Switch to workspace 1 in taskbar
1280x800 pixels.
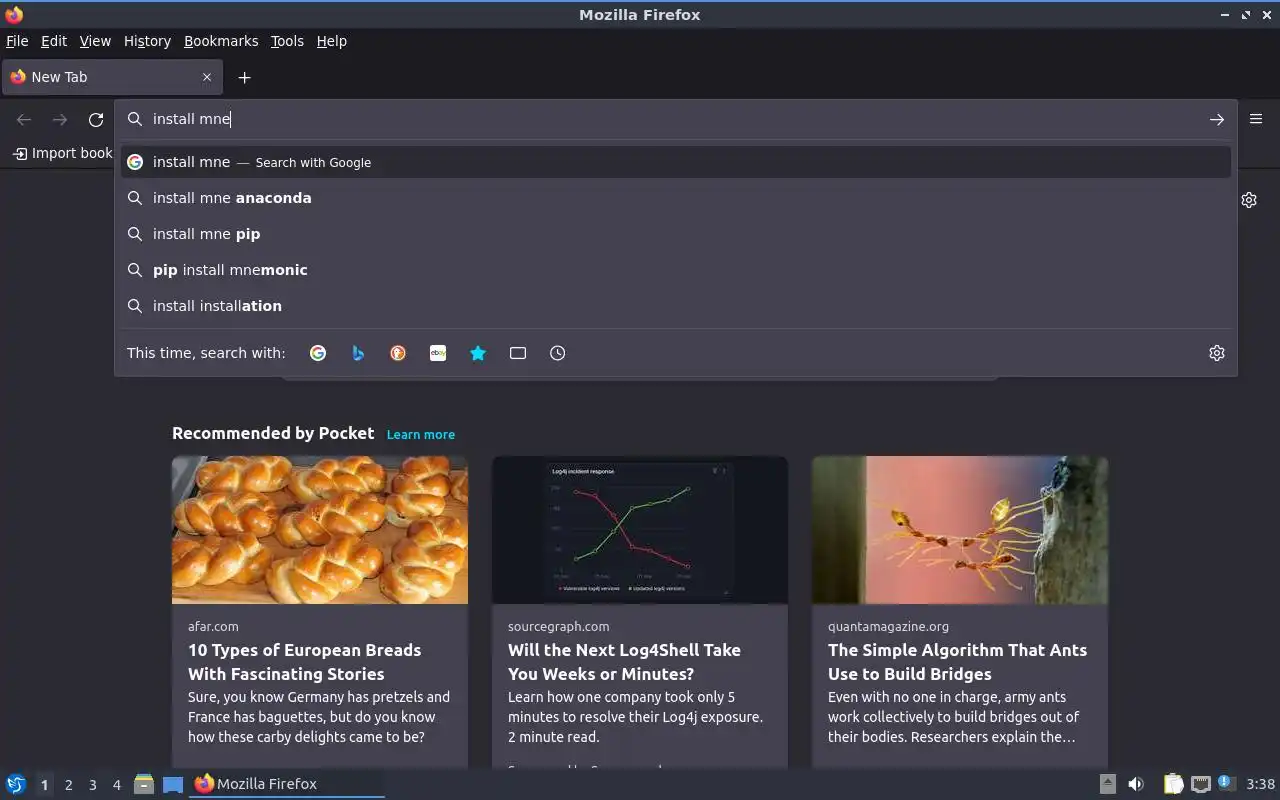pyautogui.click(x=44, y=785)
